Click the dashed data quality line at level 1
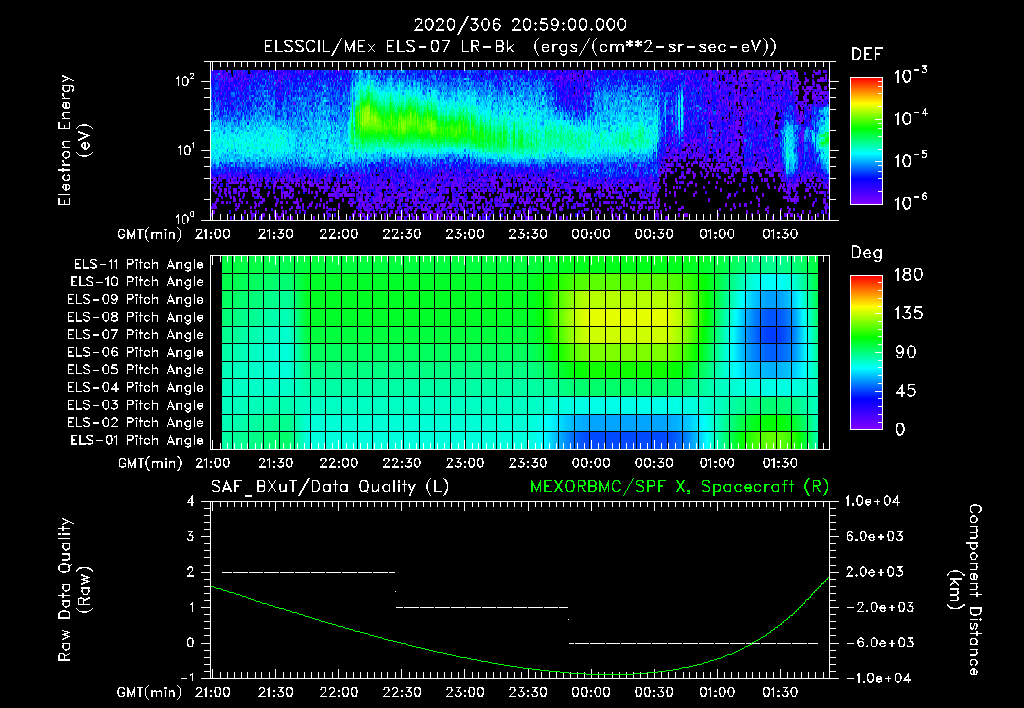 point(482,607)
